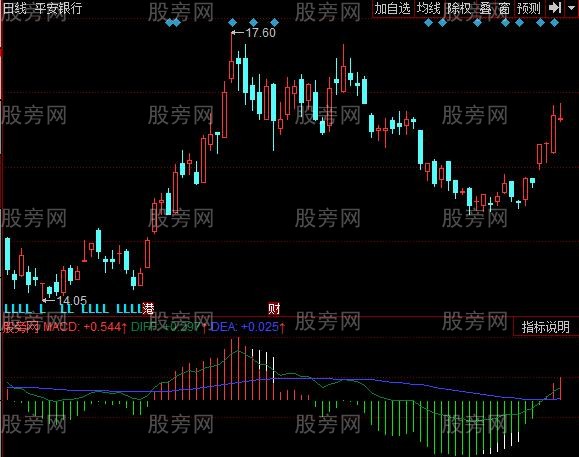
Task: Click the 叠 overlay button
Action: coord(486,8)
